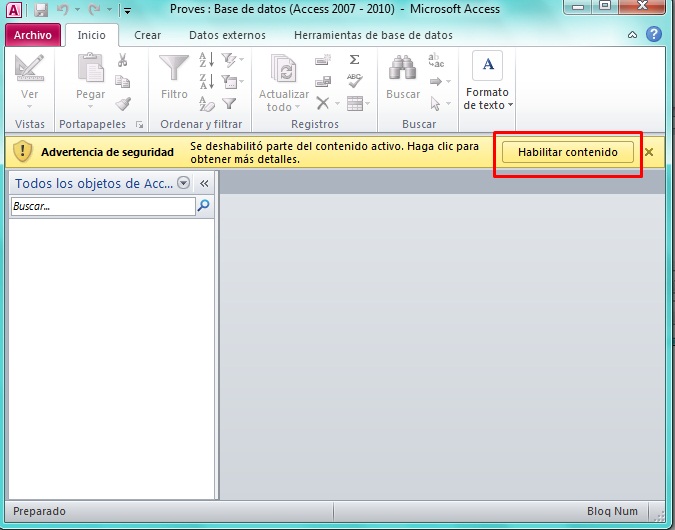Click the remove sort eraser icon
The width and height of the screenshot is (675, 530).
(x=207, y=103)
